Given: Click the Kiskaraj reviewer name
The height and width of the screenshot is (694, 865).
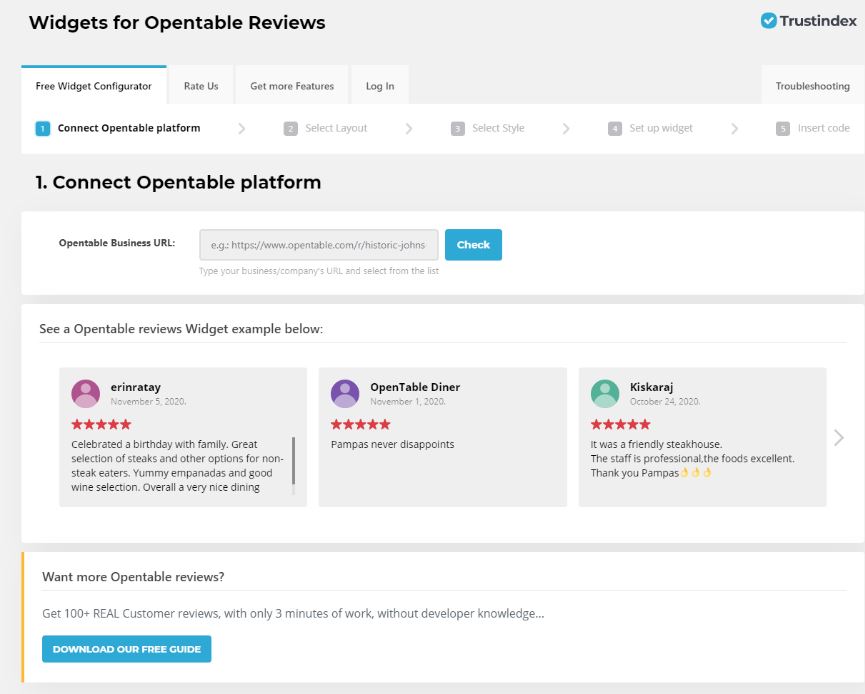Looking at the screenshot, I should click(x=652, y=387).
